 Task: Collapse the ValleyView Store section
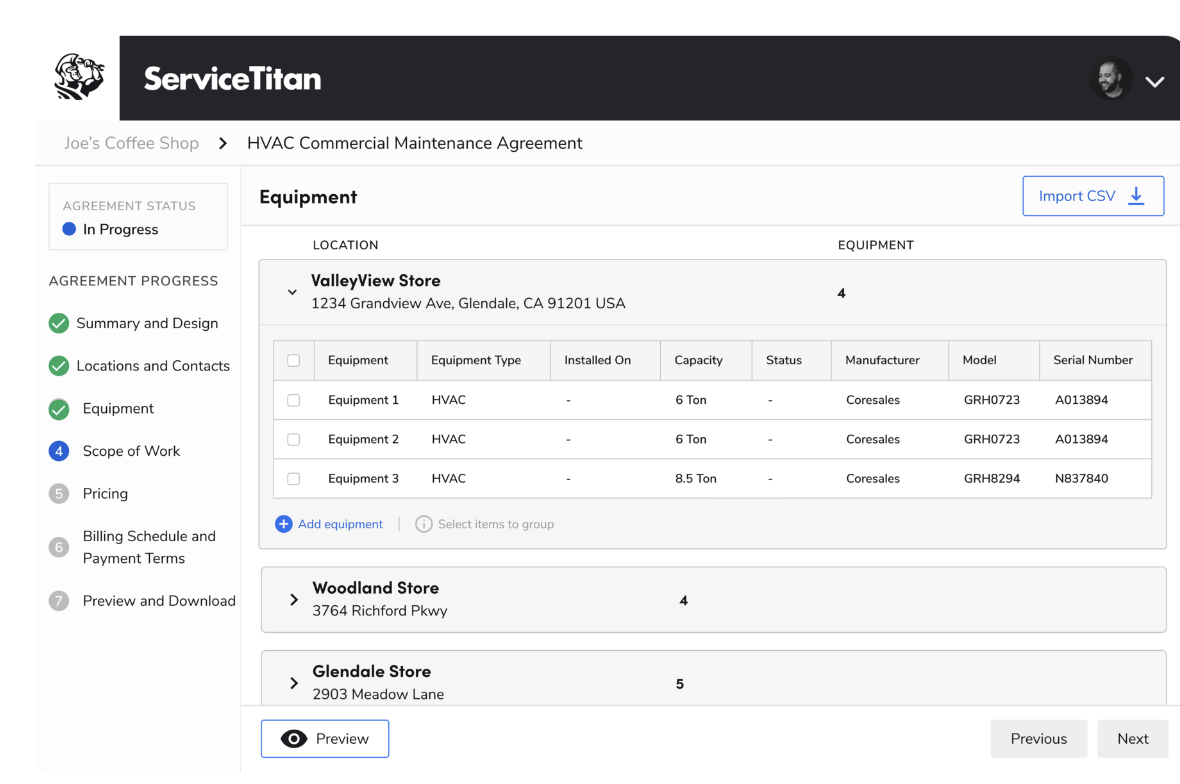292,293
